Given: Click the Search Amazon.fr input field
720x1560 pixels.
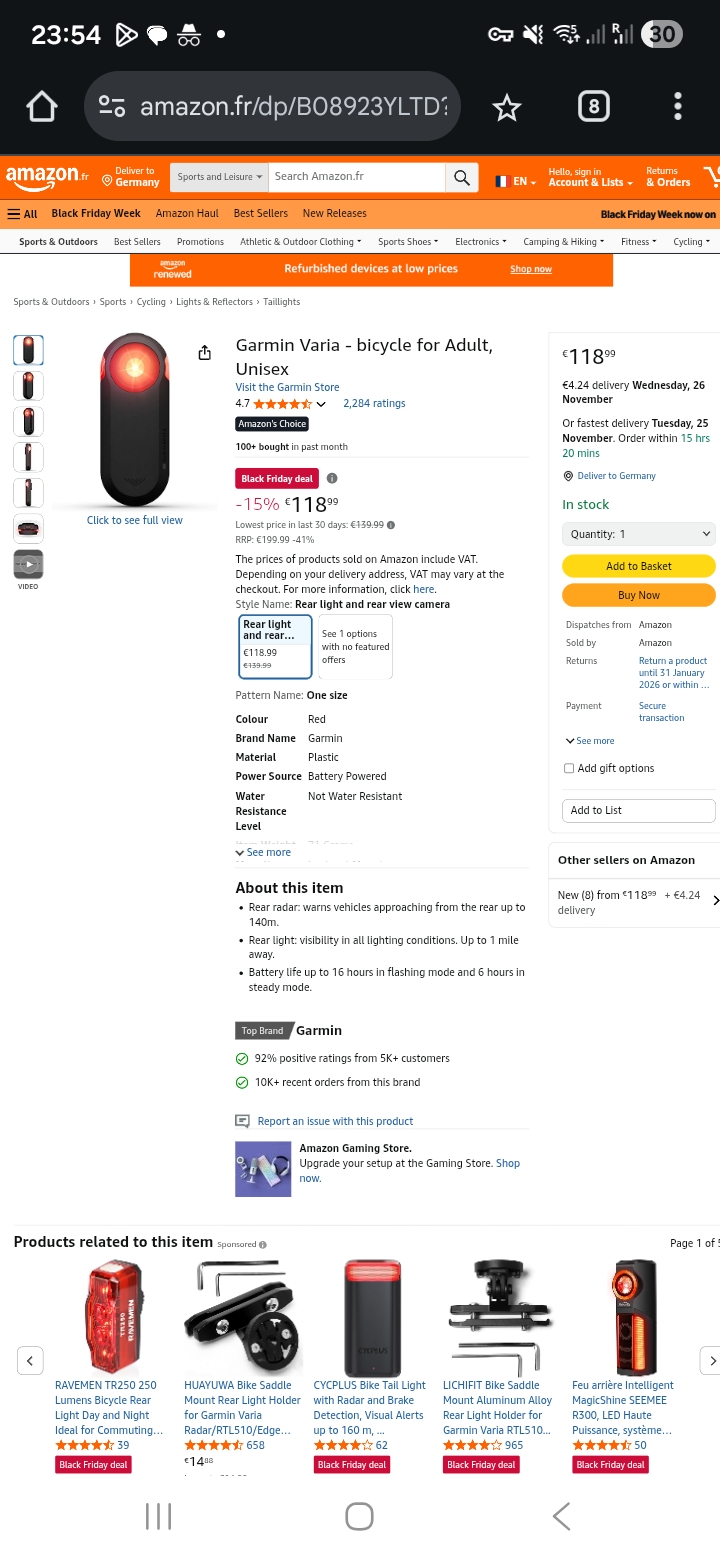Looking at the screenshot, I should tap(357, 177).
